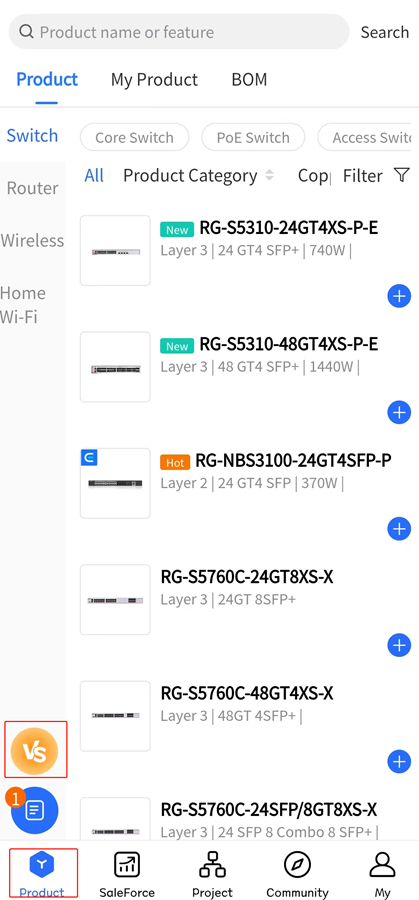The height and width of the screenshot is (900, 419).
Task: Select the All filter option
Action: coord(94,175)
